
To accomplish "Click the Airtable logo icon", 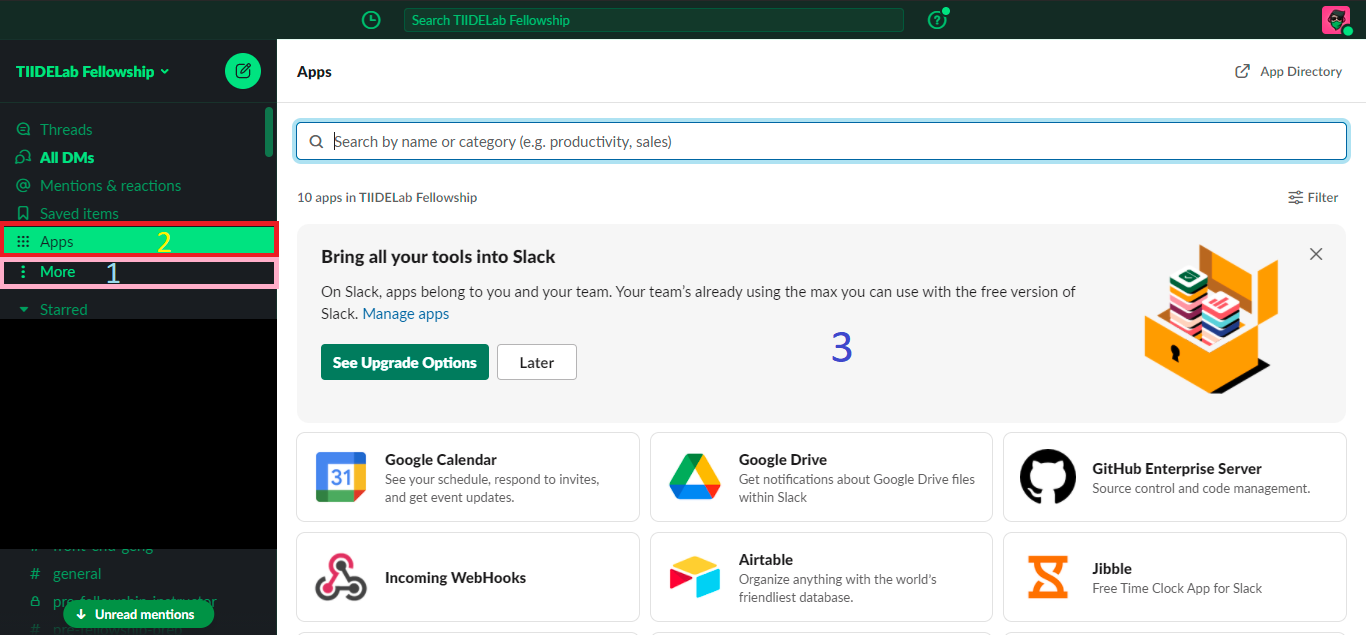I will pos(695,577).
